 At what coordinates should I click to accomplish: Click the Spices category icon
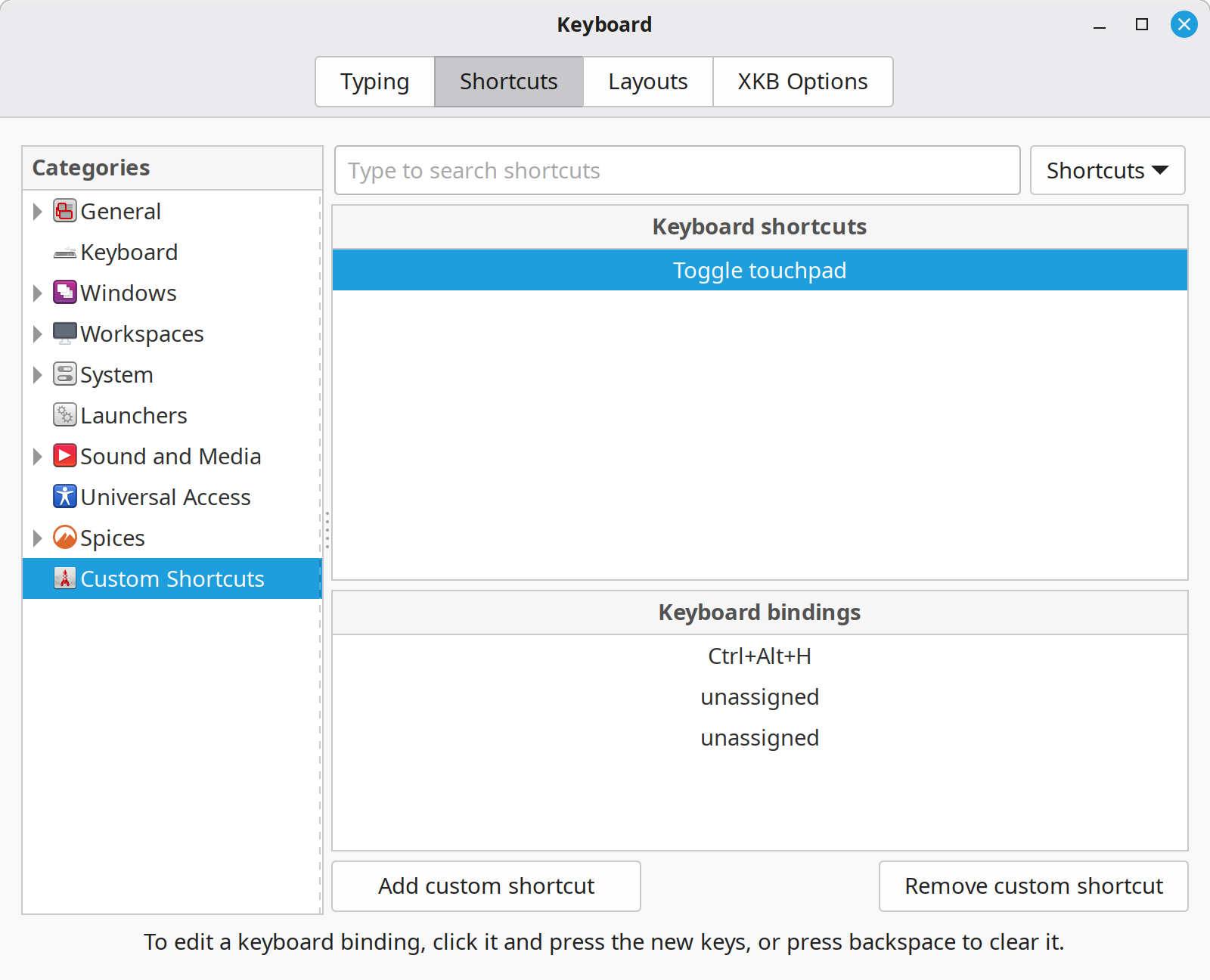click(65, 538)
